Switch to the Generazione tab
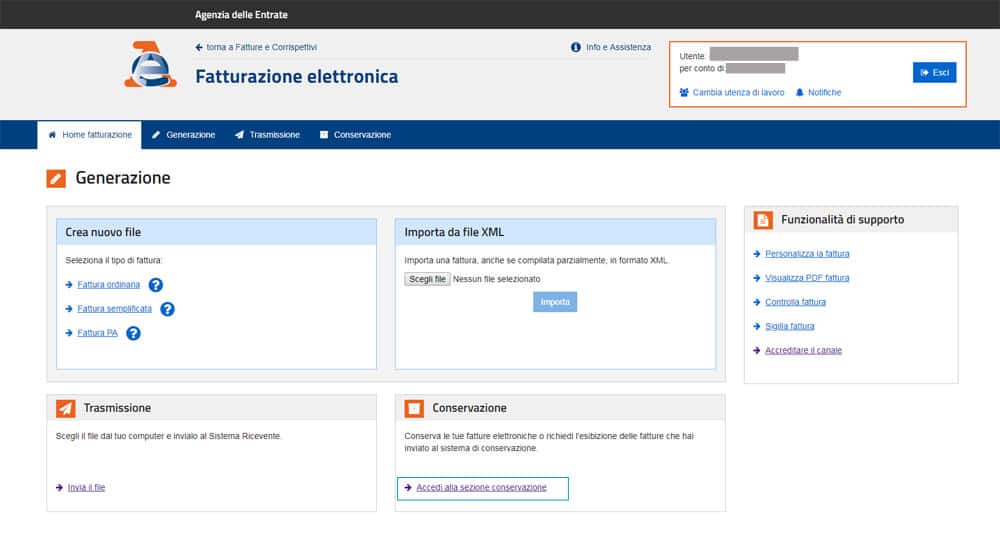Image resolution: width=1000 pixels, height=541 pixels. (x=184, y=135)
